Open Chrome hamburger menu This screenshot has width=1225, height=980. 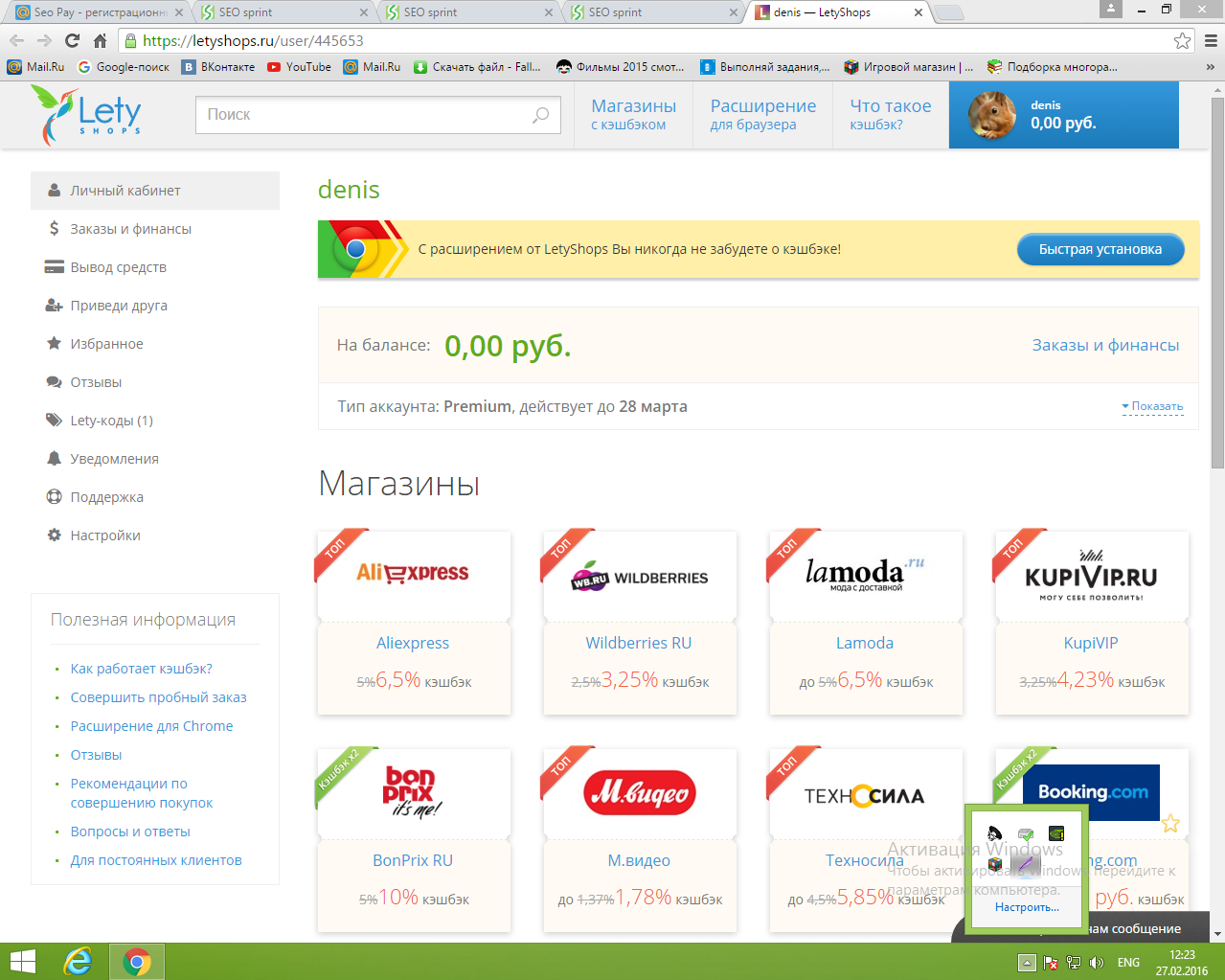(1211, 40)
